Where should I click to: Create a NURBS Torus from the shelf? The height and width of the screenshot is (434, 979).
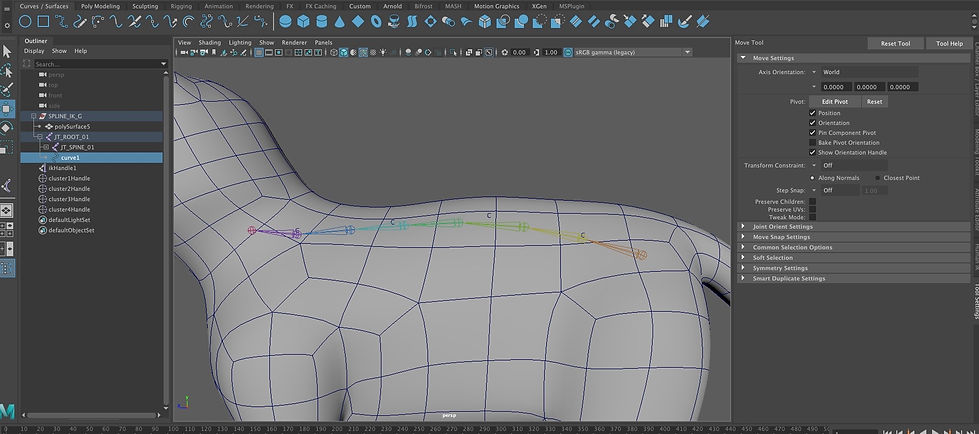tap(376, 21)
